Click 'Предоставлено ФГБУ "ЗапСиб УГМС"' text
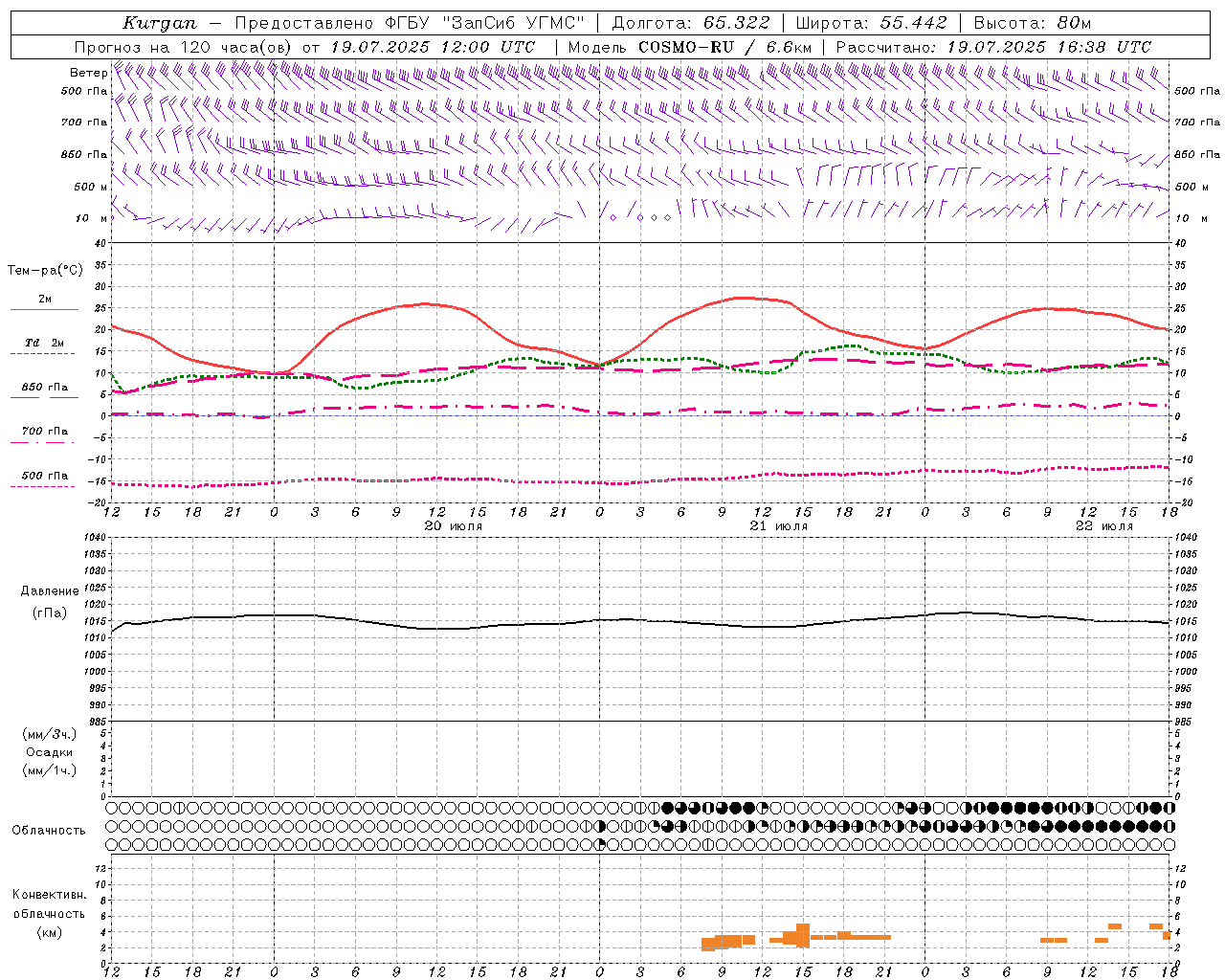The image size is (1225, 980). pos(410,23)
